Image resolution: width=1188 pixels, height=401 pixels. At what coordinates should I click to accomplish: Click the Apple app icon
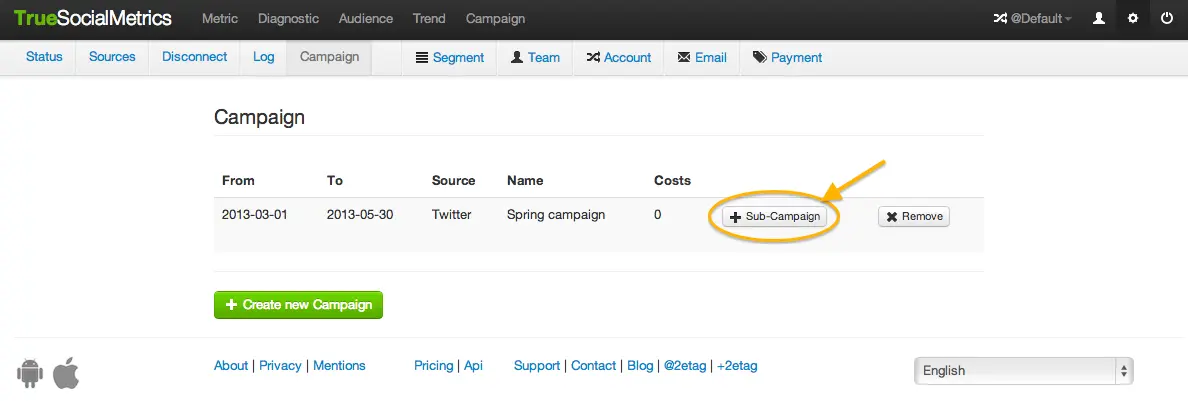pos(66,372)
